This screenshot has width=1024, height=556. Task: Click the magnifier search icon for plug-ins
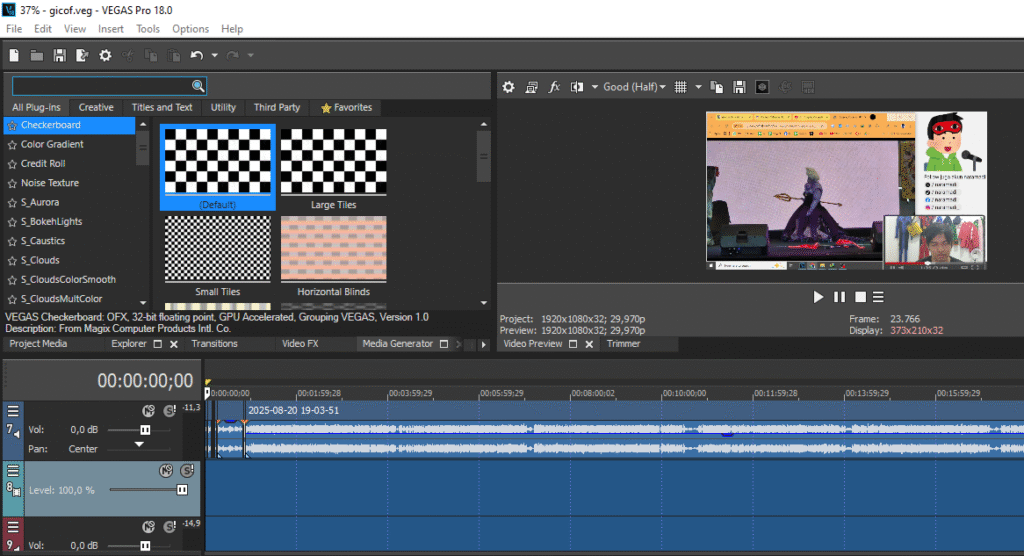coord(198,86)
